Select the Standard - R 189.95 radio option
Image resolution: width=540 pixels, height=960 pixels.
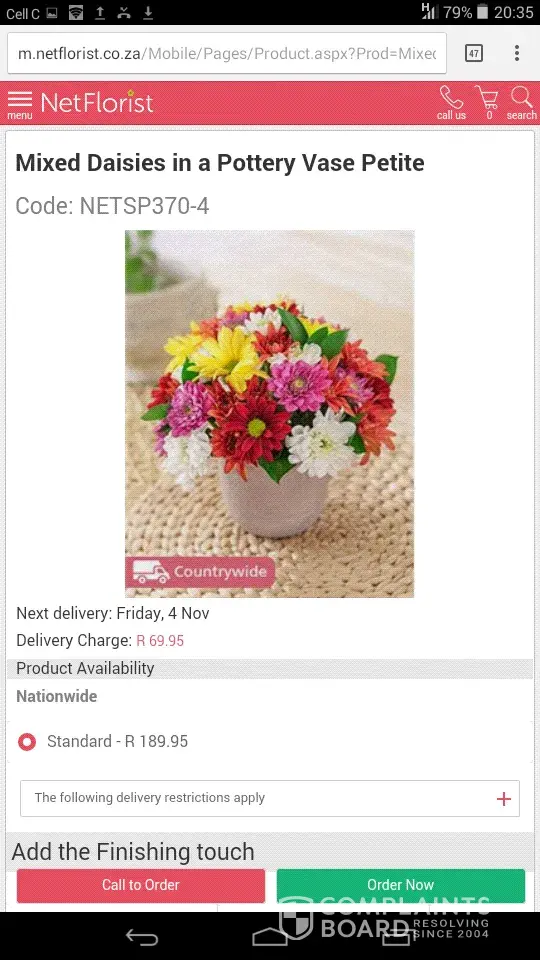[27, 742]
